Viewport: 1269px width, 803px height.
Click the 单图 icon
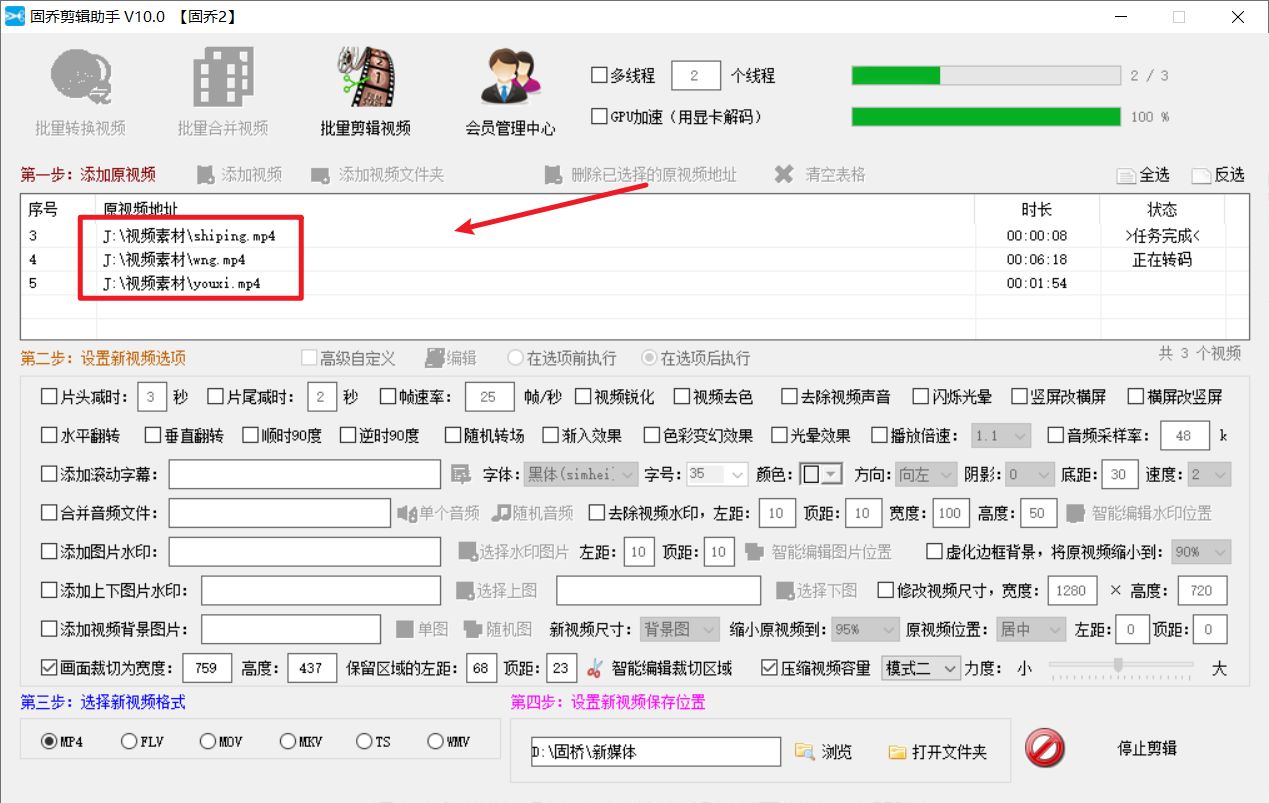tap(405, 629)
